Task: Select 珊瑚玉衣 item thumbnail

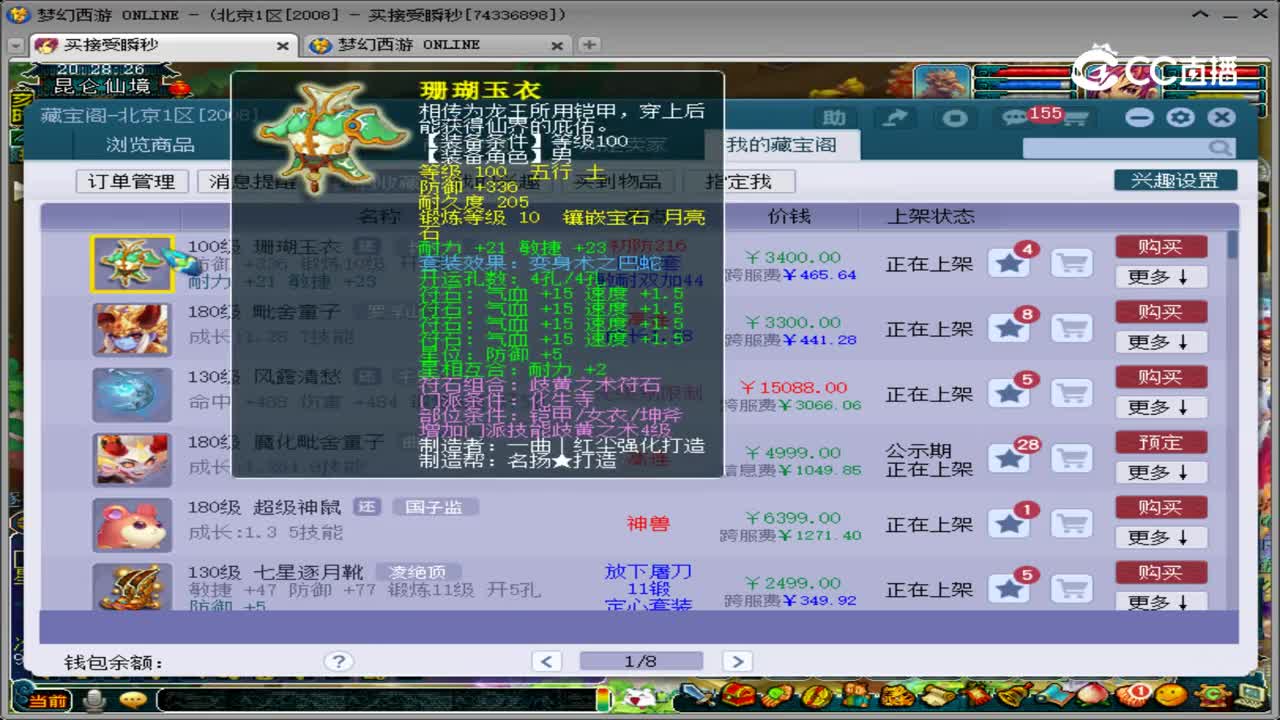Action: pyautogui.click(x=132, y=264)
